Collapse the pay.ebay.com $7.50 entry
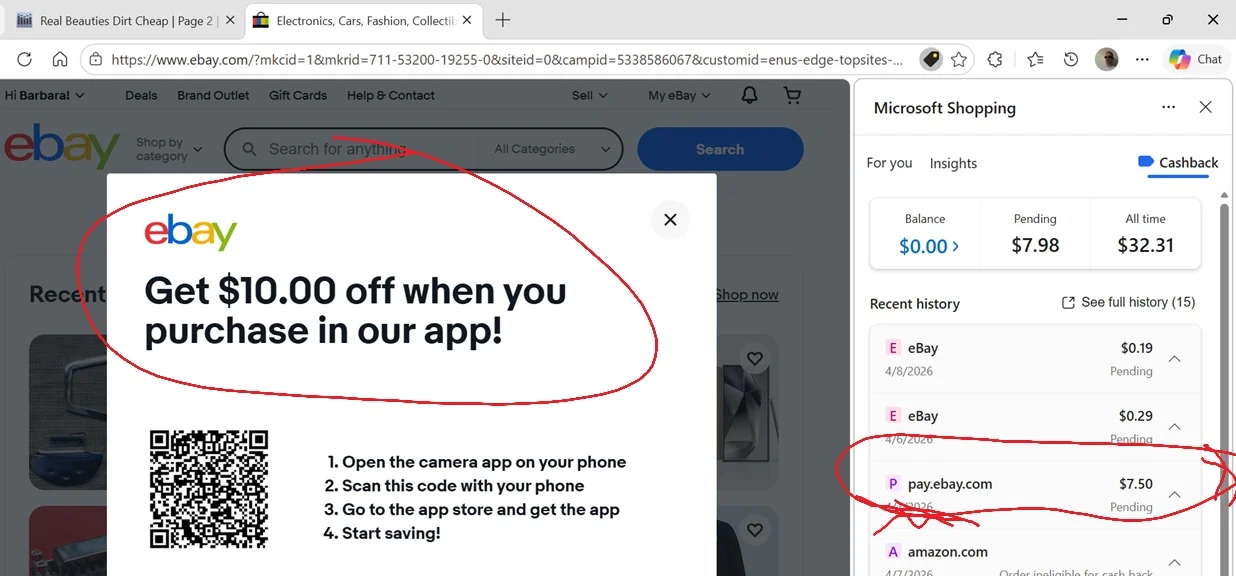The width and height of the screenshot is (1236, 576). click(1175, 494)
